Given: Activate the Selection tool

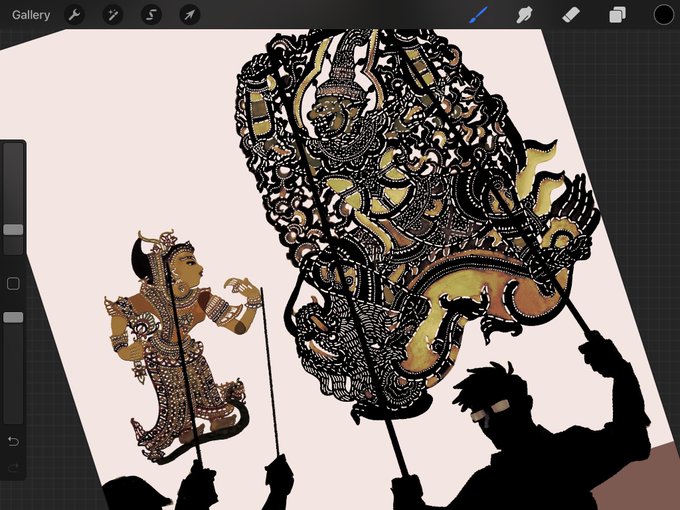Looking at the screenshot, I should click(151, 15).
